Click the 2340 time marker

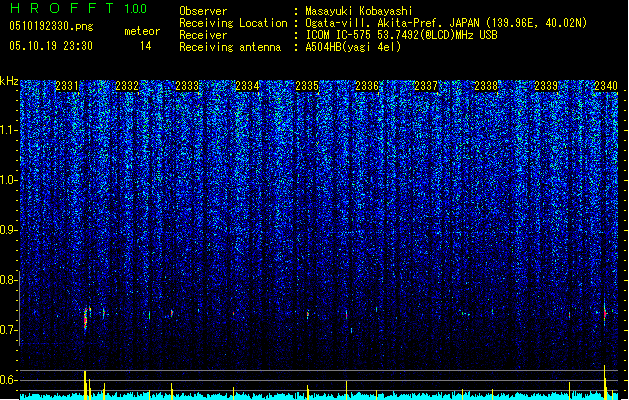tap(606, 86)
